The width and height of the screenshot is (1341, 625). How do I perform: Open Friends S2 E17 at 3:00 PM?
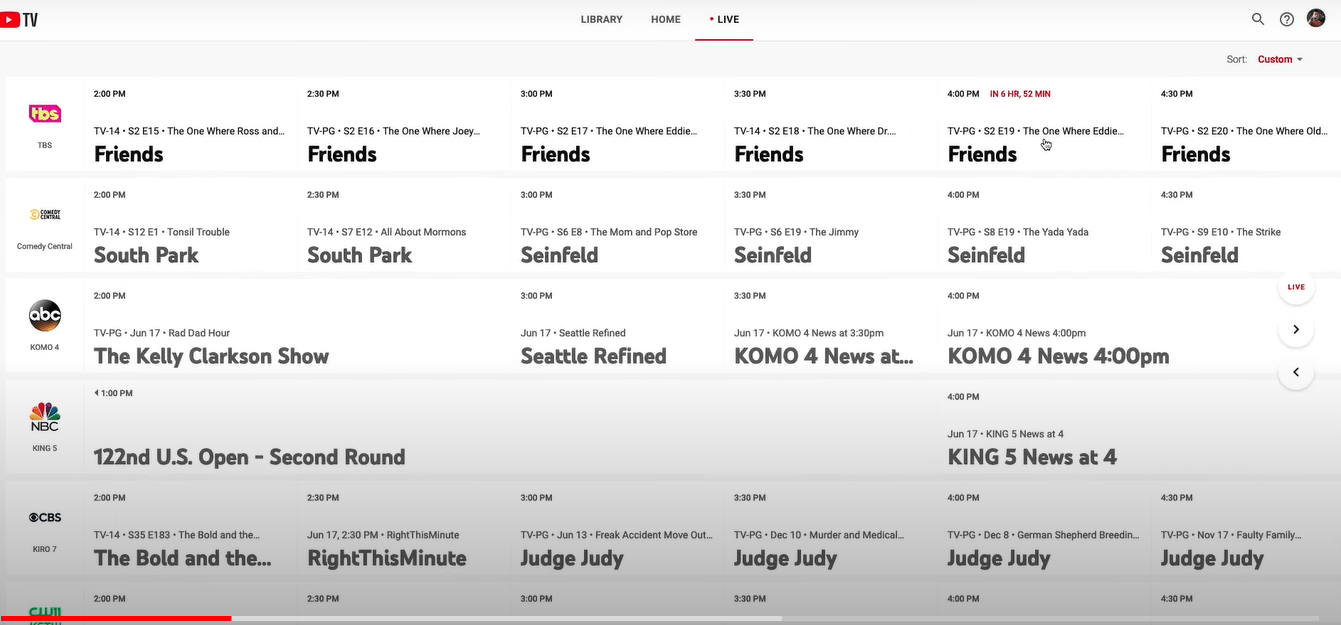click(x=618, y=124)
